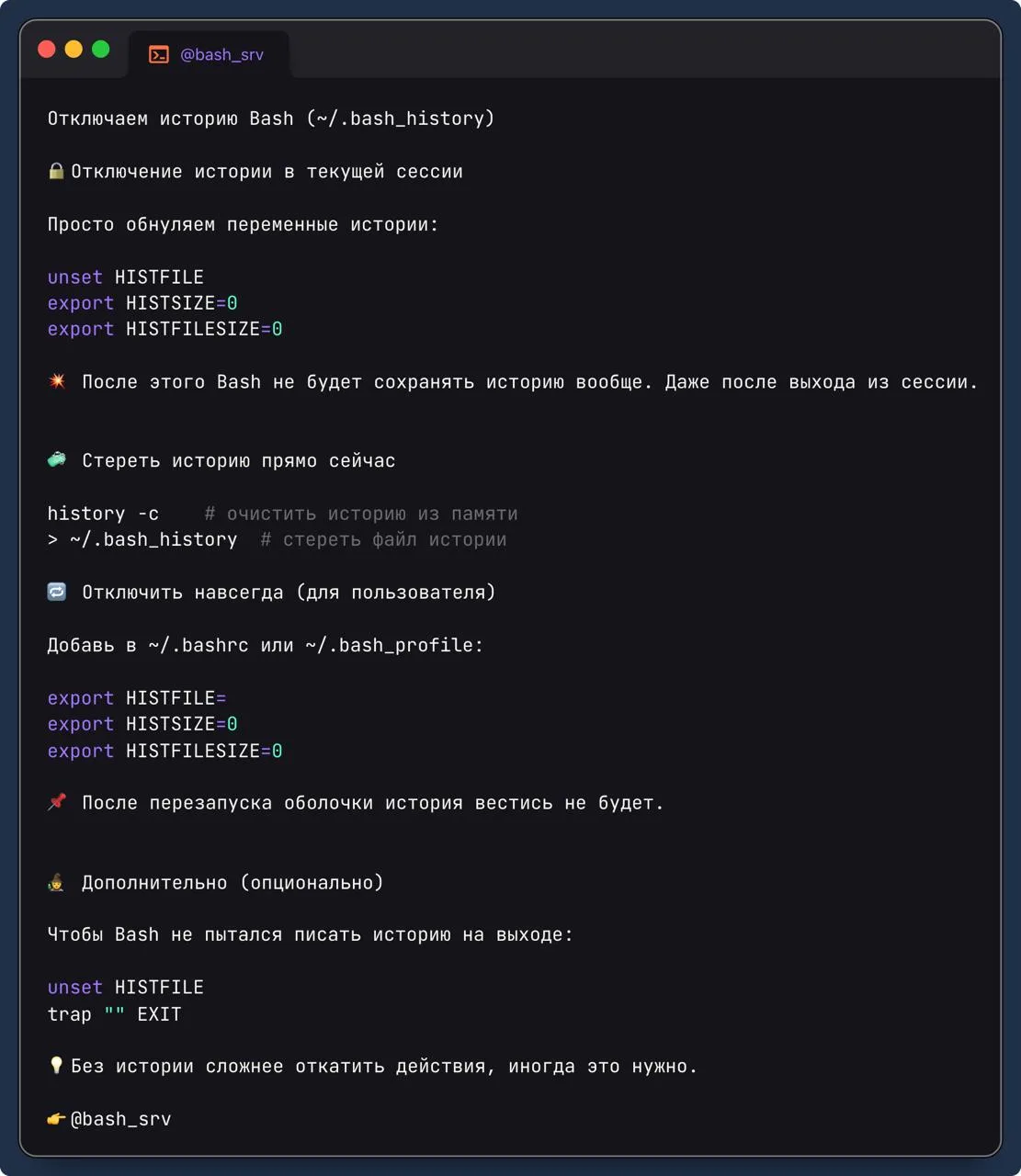
Task: Click the pointing hand emoji at the bottom
Action: pos(57,1119)
